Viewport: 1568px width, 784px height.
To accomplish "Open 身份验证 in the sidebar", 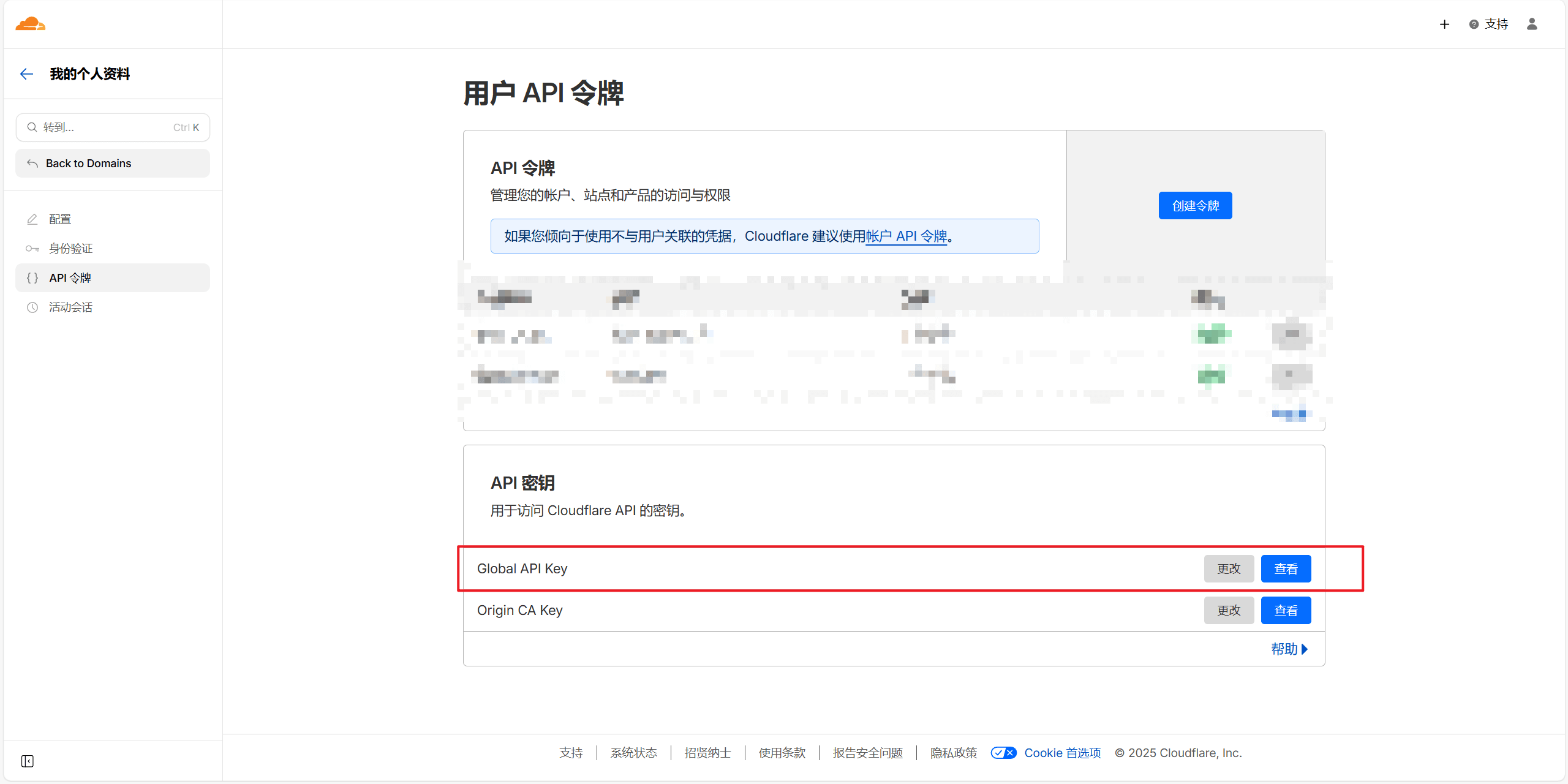I will click(x=70, y=249).
